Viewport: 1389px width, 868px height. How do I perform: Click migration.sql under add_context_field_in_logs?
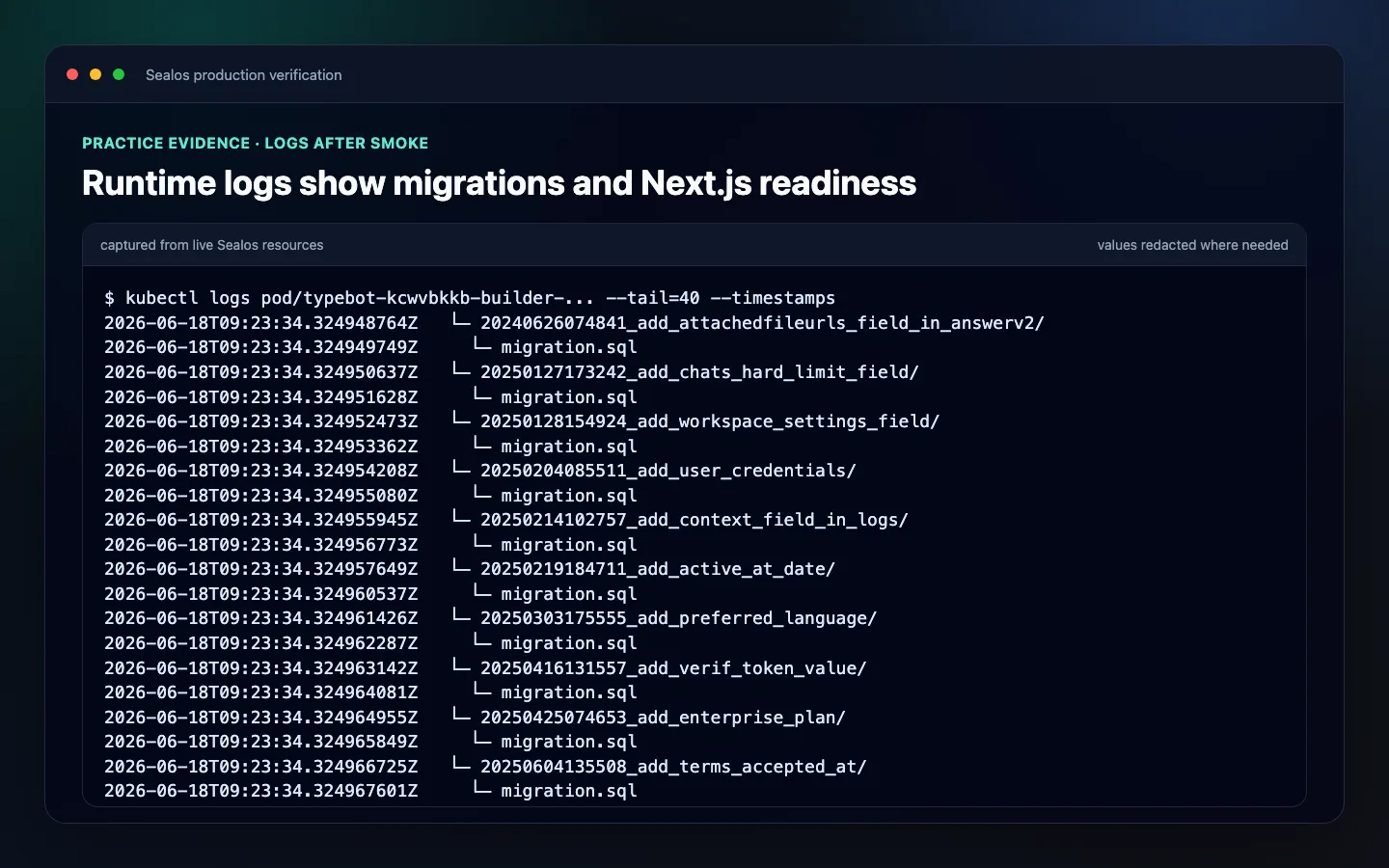(569, 545)
